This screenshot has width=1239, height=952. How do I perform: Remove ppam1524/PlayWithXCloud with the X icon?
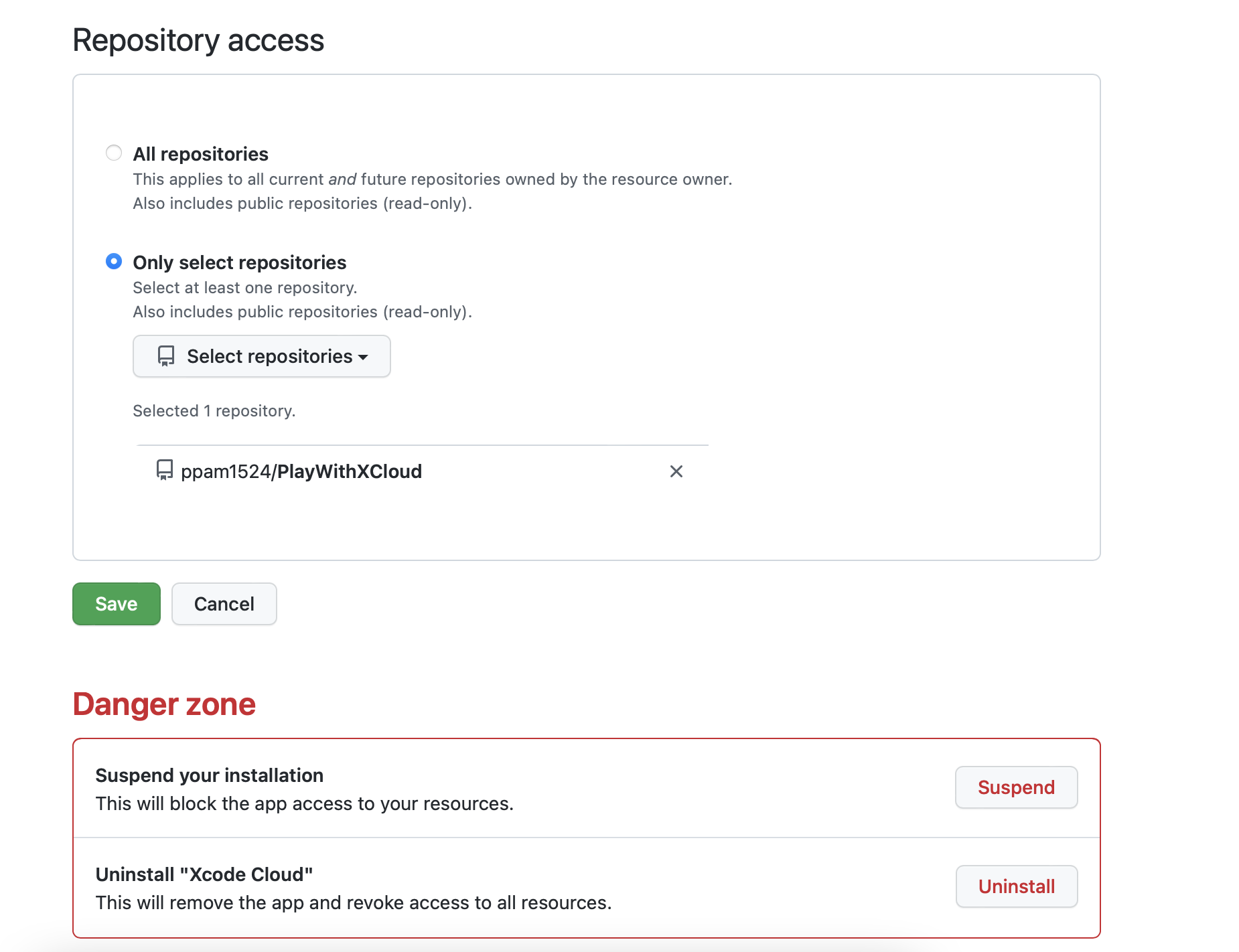(676, 471)
